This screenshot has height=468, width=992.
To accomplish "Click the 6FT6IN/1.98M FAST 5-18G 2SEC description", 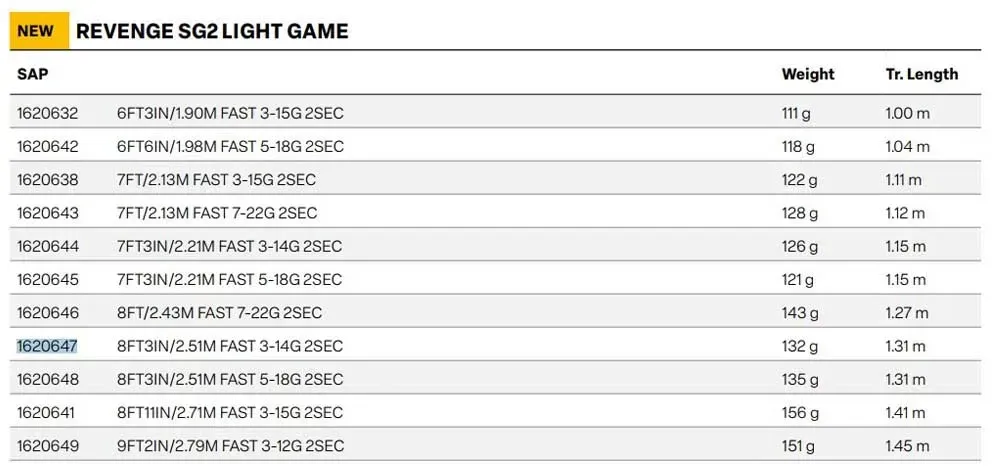I will click(230, 147).
